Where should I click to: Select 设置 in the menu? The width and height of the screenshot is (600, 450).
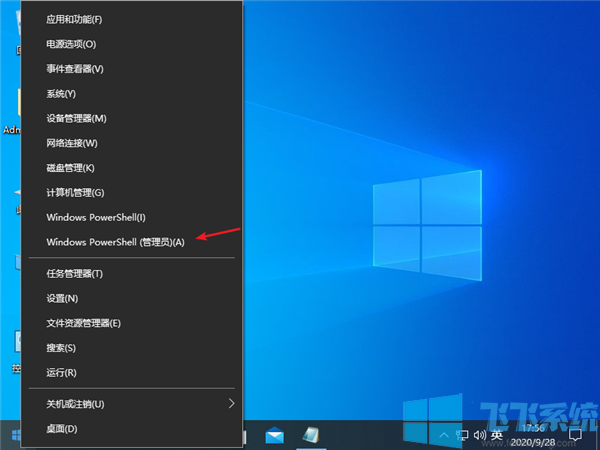62,298
